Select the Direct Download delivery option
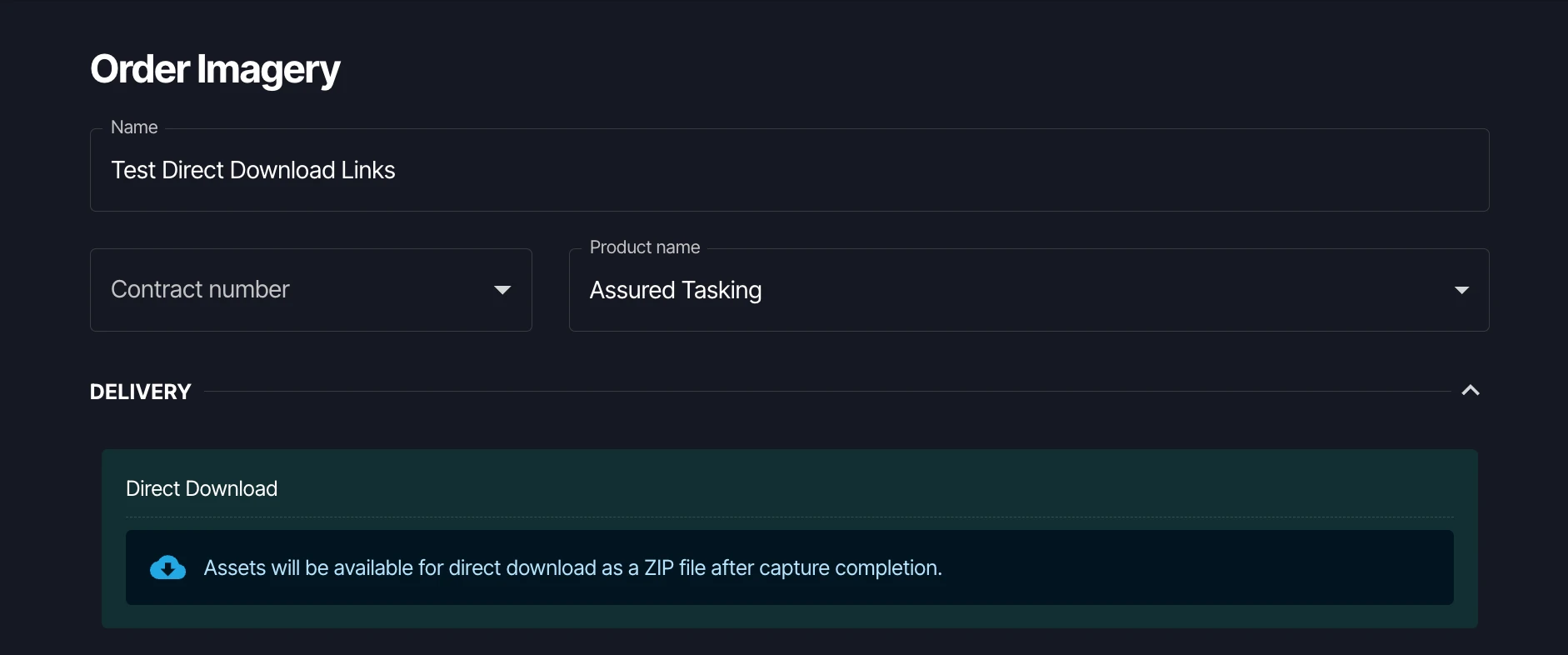The height and width of the screenshot is (655, 1568). coord(790,538)
